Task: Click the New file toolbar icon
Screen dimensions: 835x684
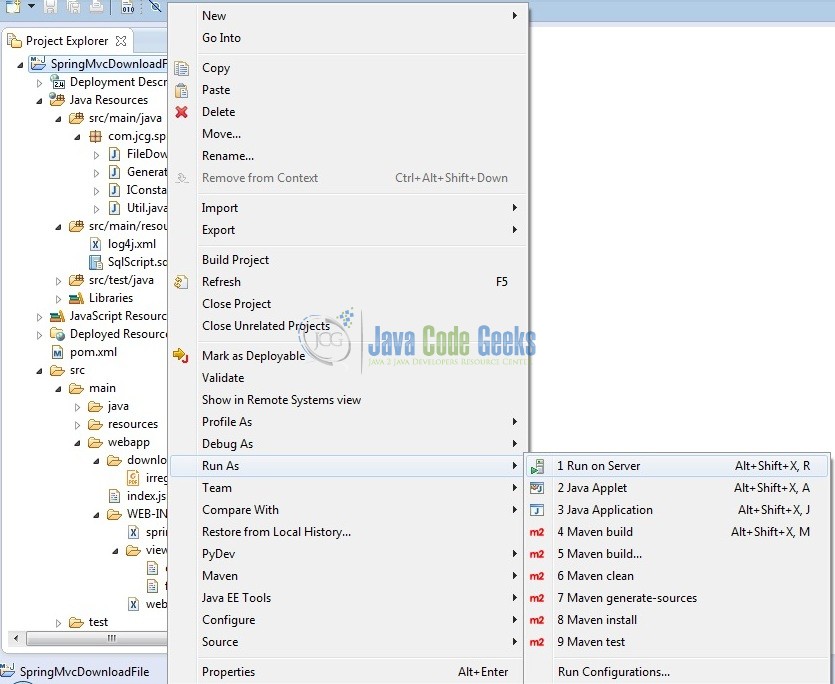Action: (14, 6)
